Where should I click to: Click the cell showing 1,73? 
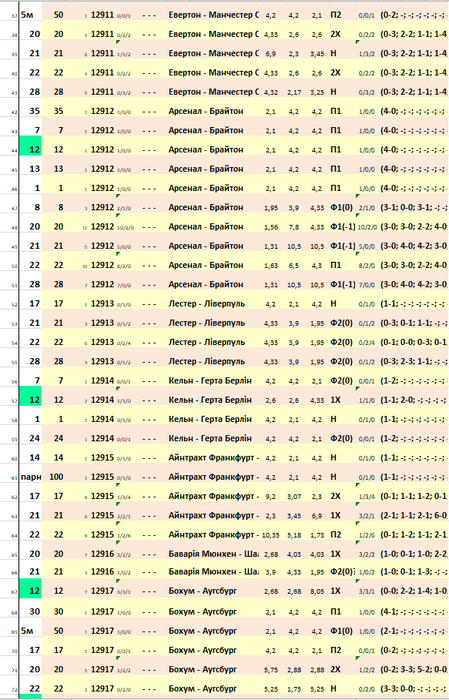tap(317, 535)
